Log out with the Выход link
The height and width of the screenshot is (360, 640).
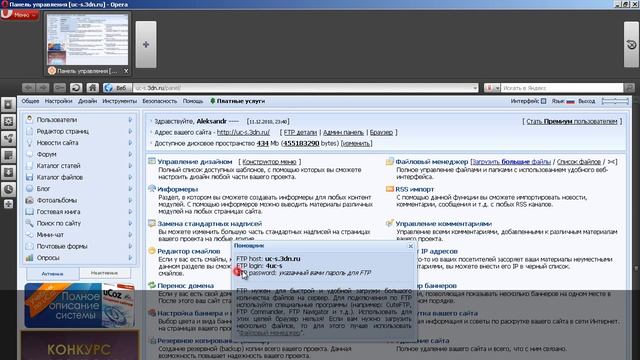(587, 101)
